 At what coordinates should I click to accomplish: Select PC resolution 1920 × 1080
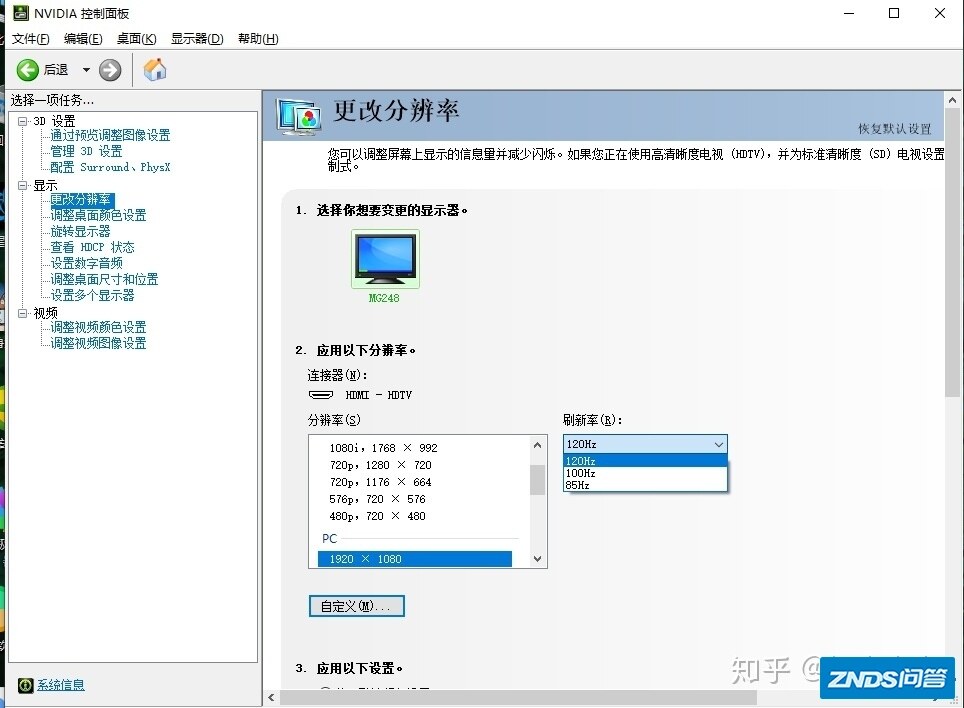414,559
